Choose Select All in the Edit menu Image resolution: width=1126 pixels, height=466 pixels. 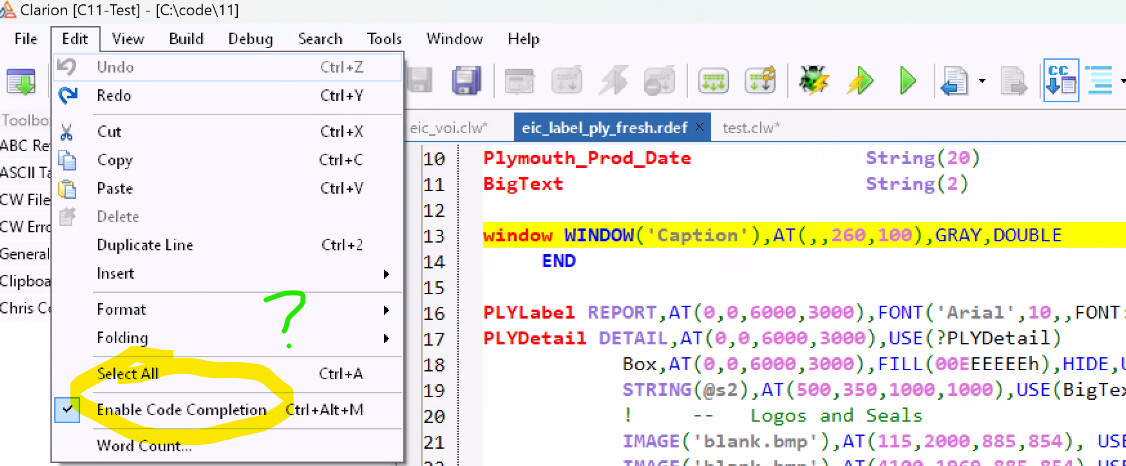127,374
